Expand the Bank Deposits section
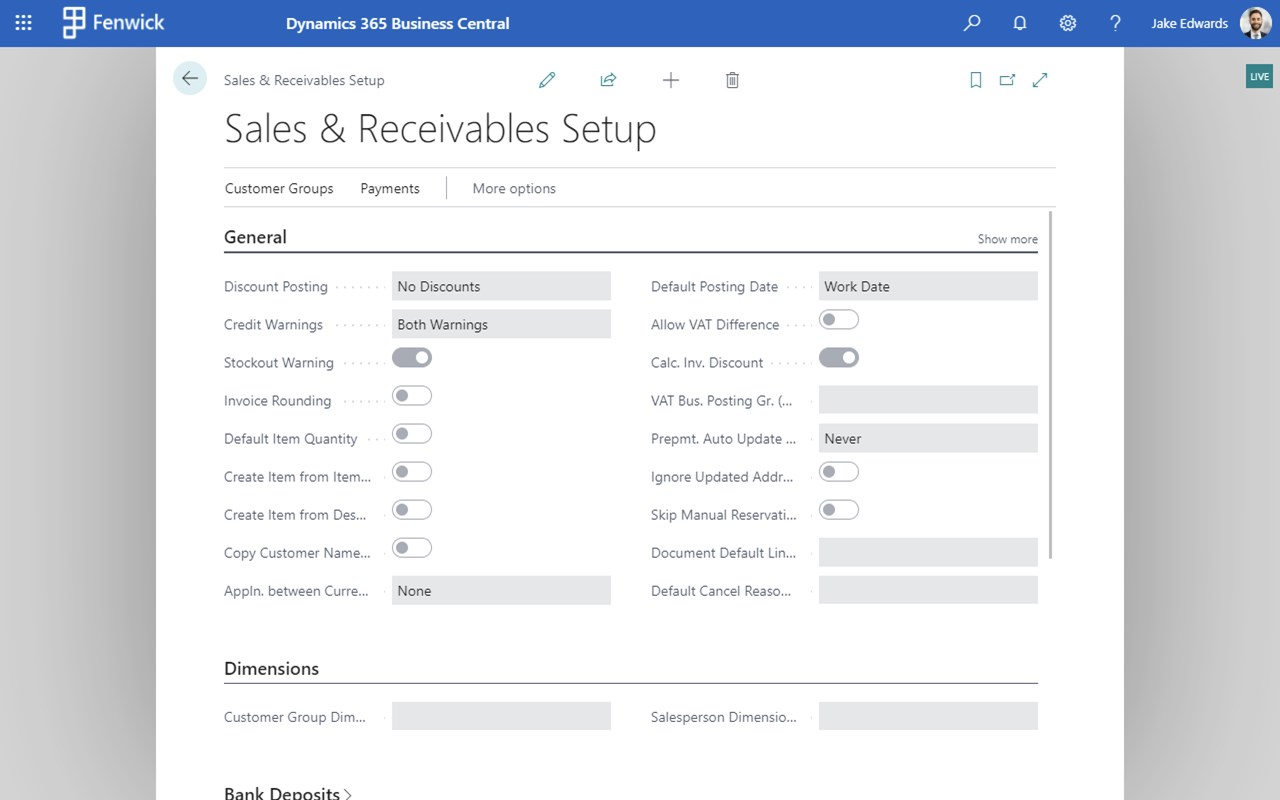The image size is (1280, 800). click(x=287, y=793)
